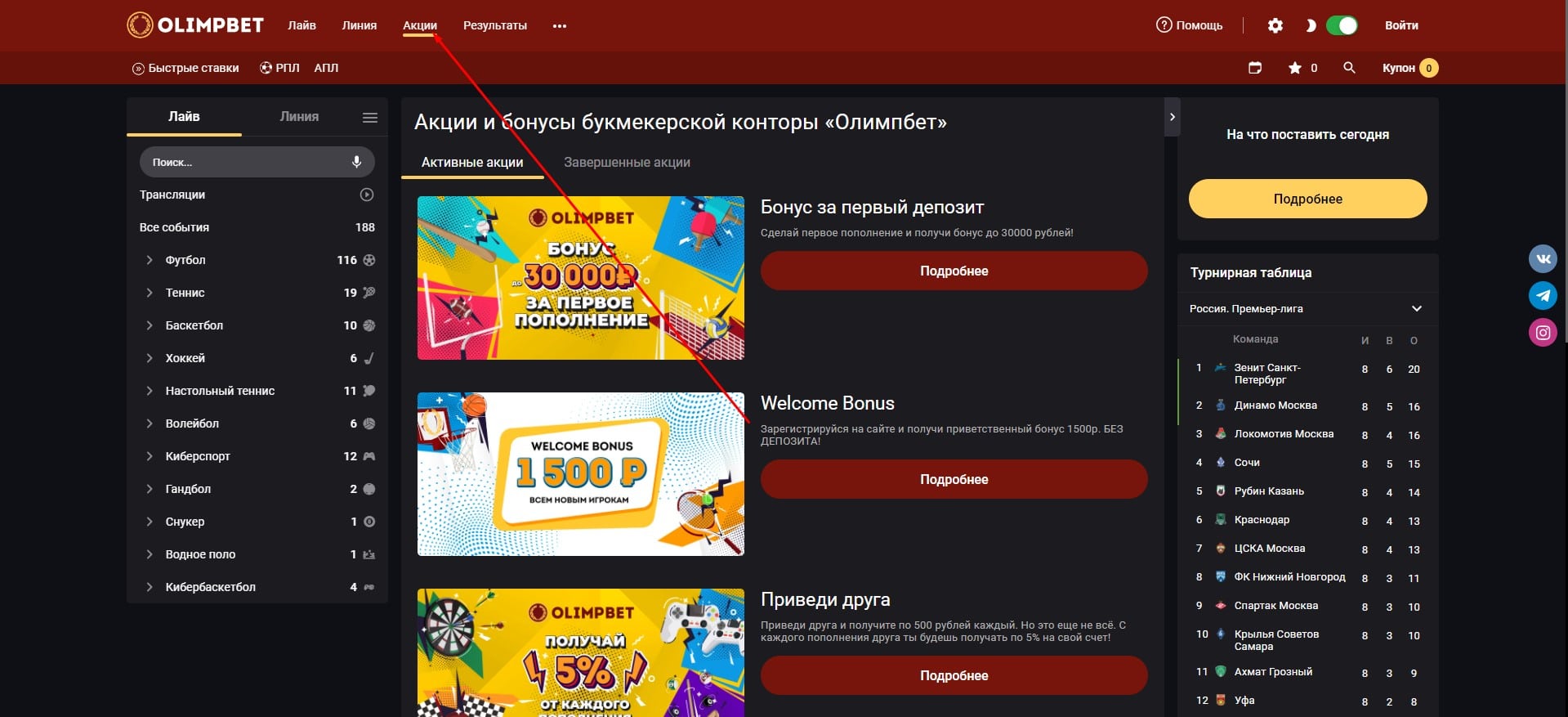Image resolution: width=1568 pixels, height=717 pixels.
Task: Open Быстрые ставки quick bets
Action: click(x=185, y=68)
